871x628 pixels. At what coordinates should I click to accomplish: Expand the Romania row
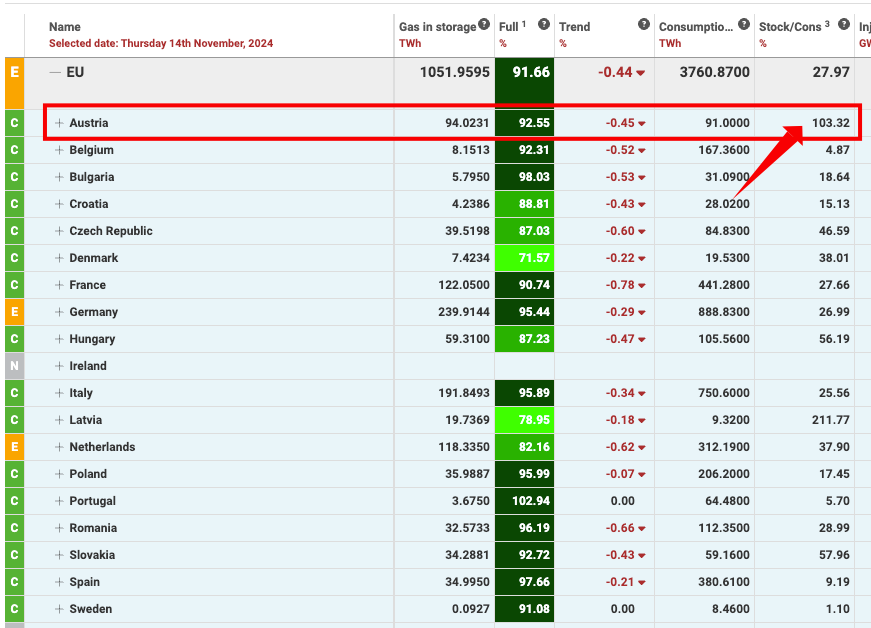point(59,528)
